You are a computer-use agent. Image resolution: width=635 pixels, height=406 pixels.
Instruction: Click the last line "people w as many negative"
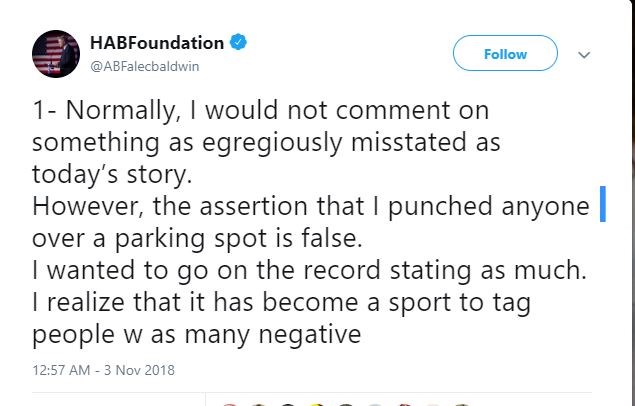click(x=196, y=335)
